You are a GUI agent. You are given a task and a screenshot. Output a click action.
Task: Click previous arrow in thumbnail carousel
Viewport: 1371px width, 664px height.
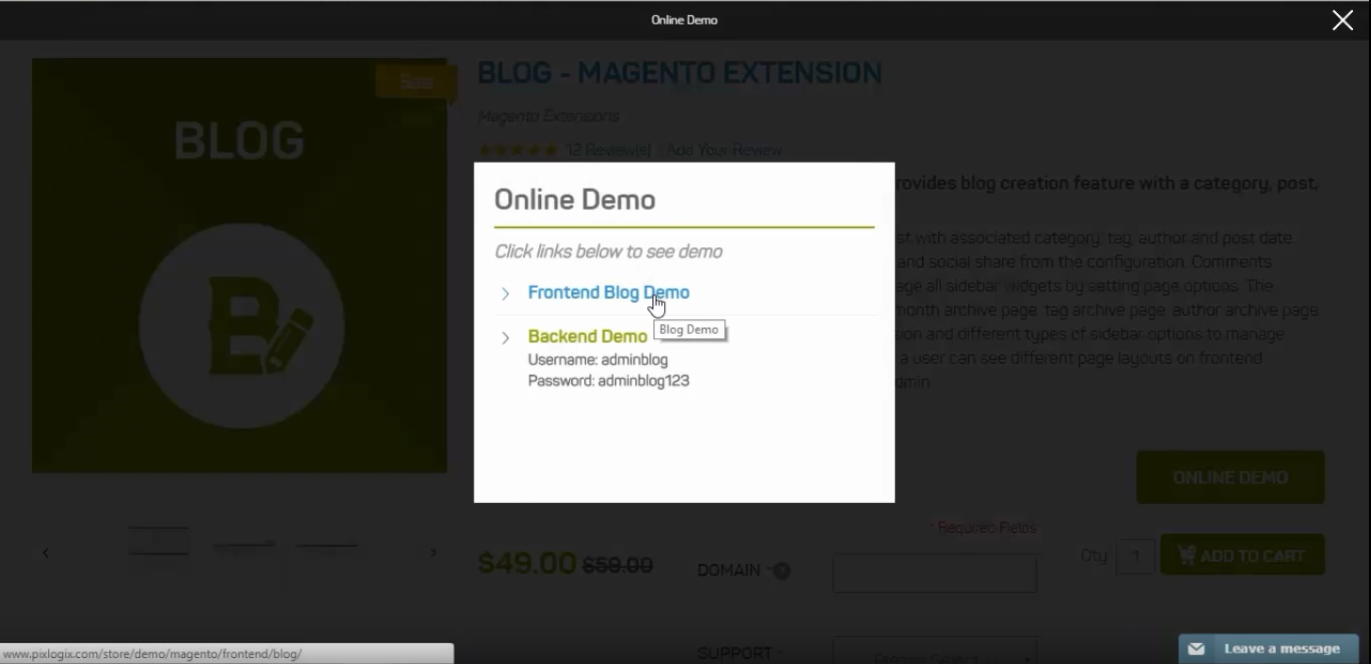click(46, 553)
